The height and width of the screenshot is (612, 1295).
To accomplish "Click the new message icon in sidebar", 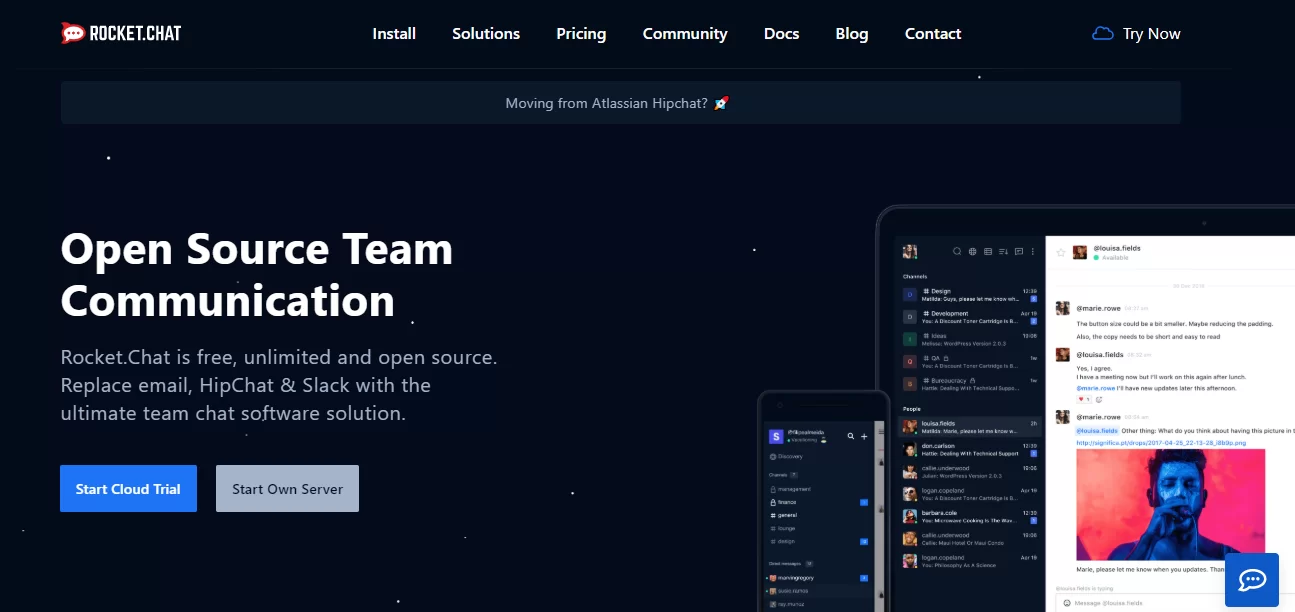I will pyautogui.click(x=1018, y=252).
